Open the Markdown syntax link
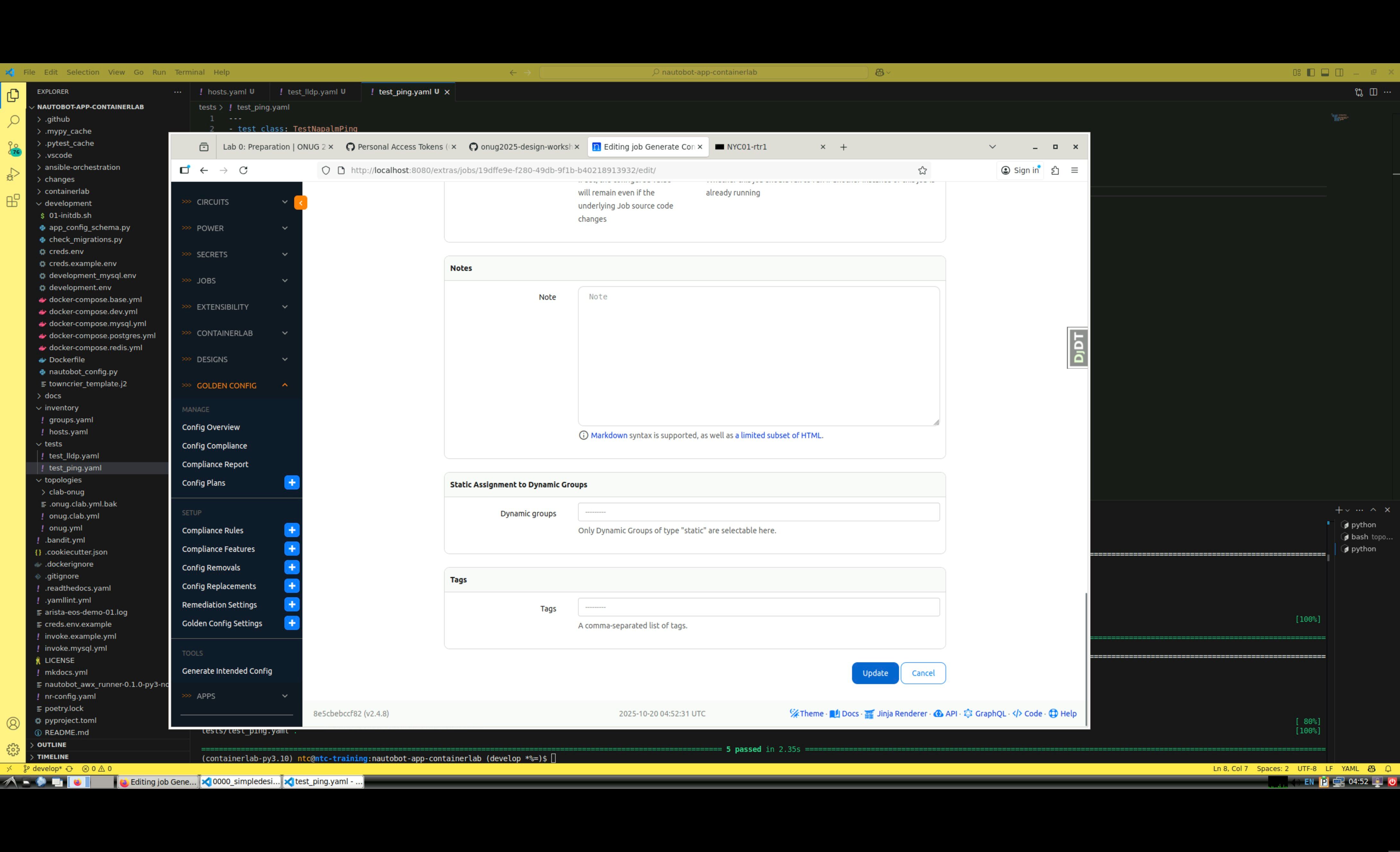Viewport: 1400px width, 852px height. [609, 436]
